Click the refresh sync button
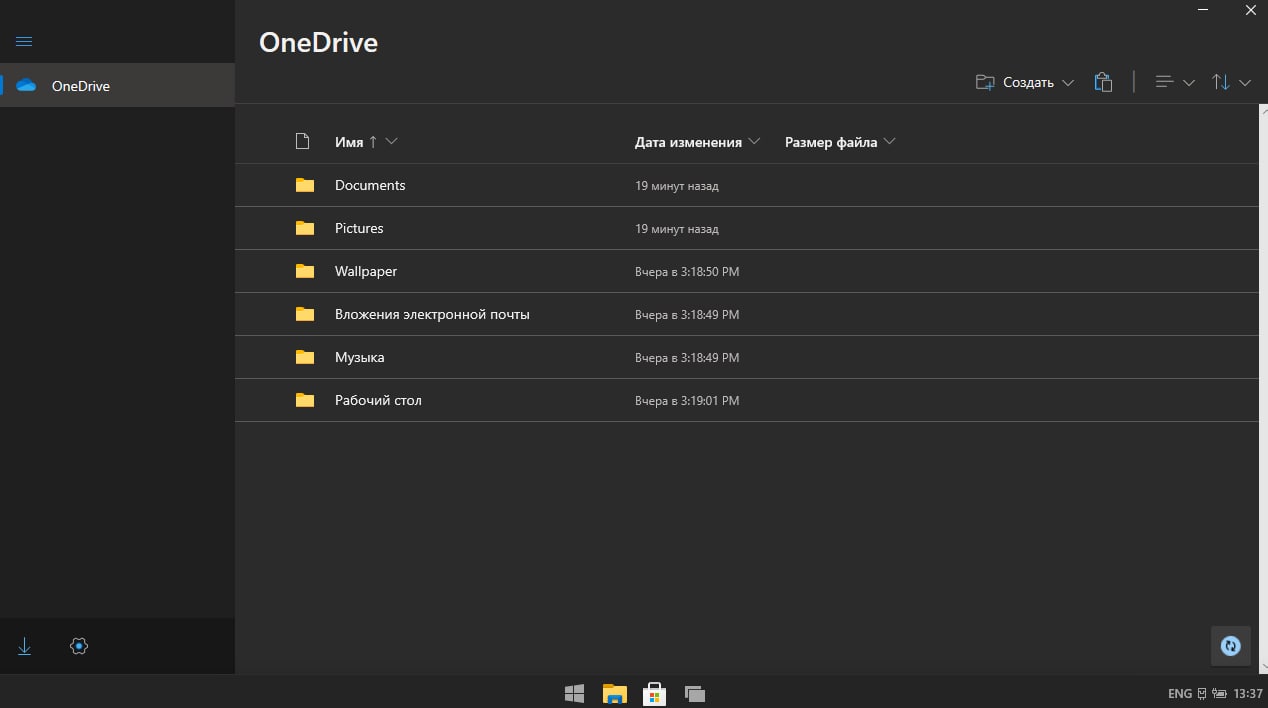The width and height of the screenshot is (1268, 708). tap(1231, 646)
